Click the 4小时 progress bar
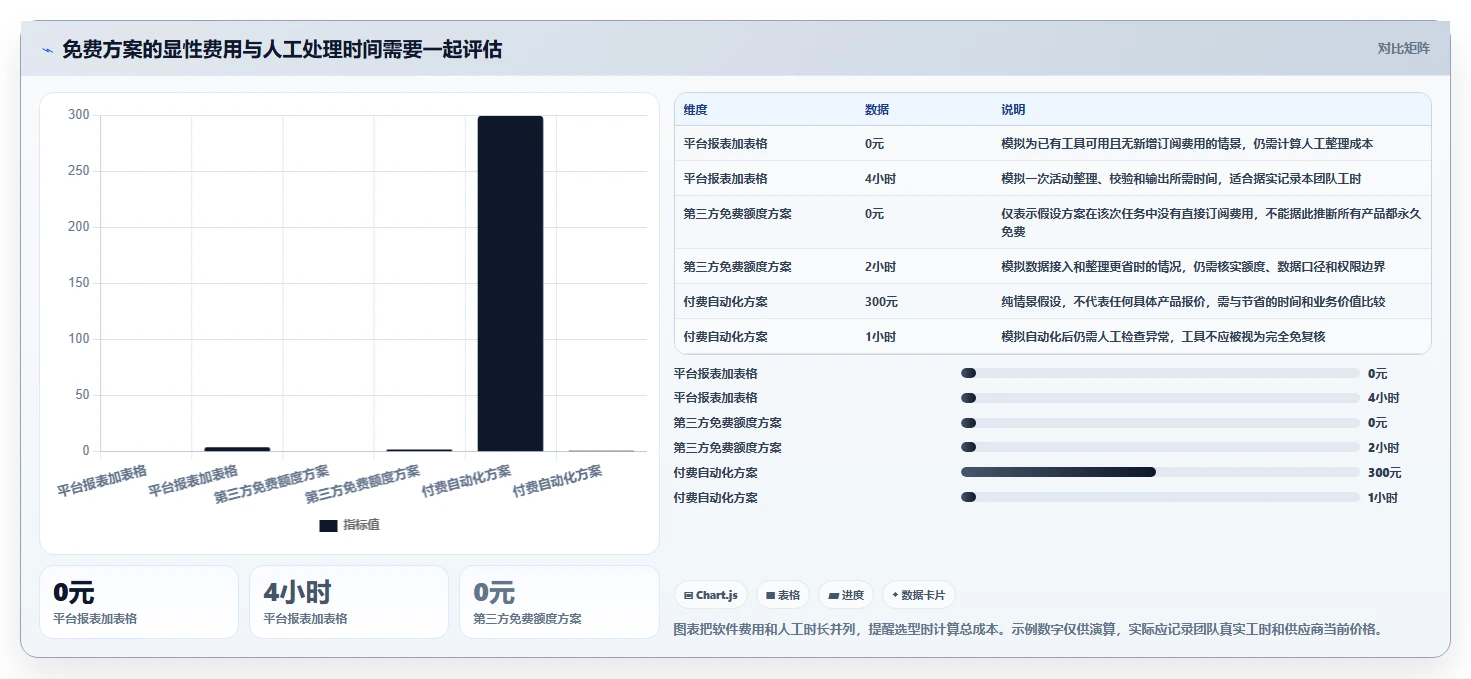1471x679 pixels. tap(1160, 398)
